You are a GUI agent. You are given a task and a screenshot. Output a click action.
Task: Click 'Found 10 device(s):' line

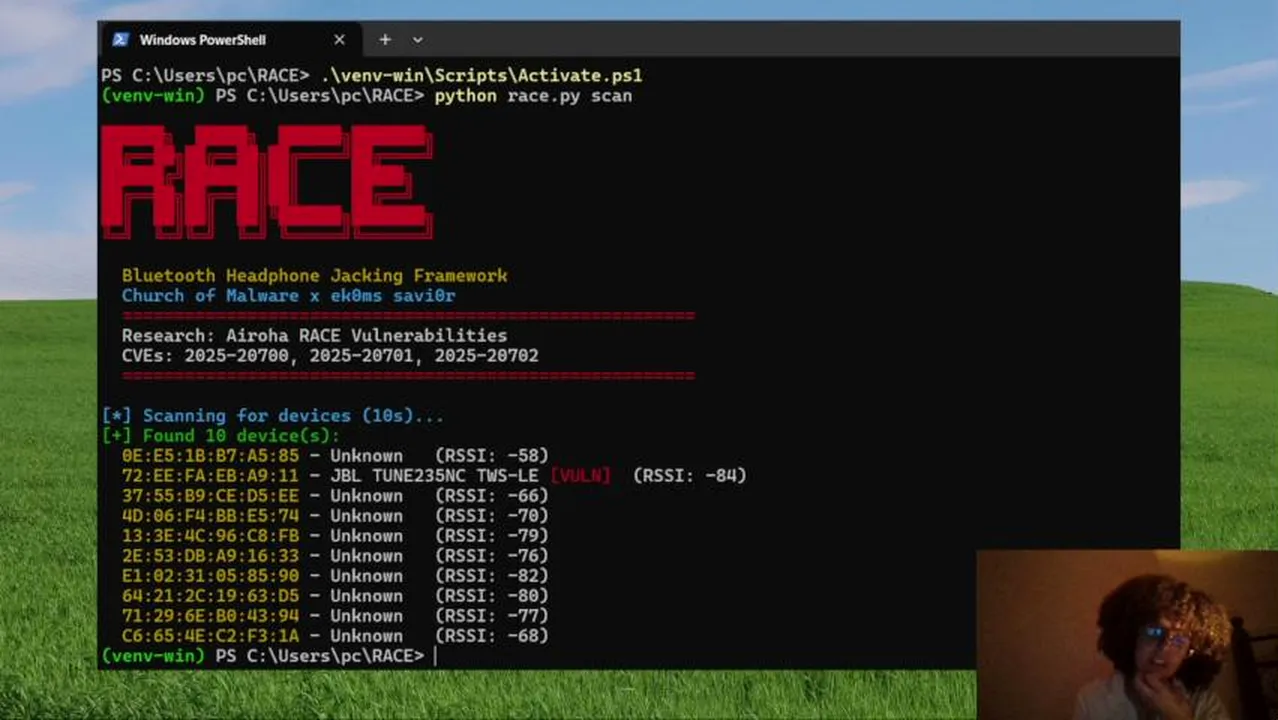click(x=220, y=436)
